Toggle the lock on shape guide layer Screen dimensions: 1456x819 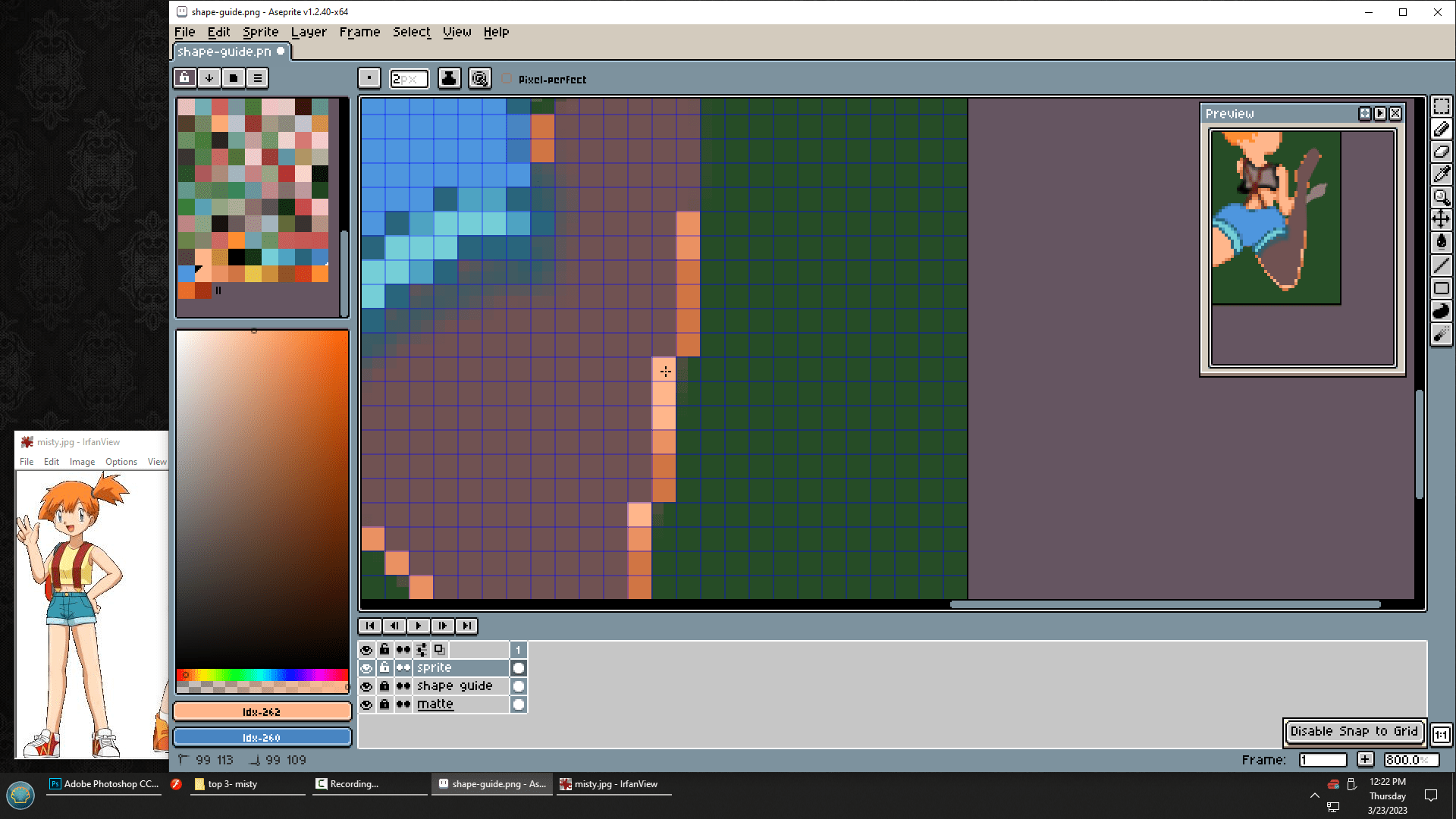coord(384,686)
